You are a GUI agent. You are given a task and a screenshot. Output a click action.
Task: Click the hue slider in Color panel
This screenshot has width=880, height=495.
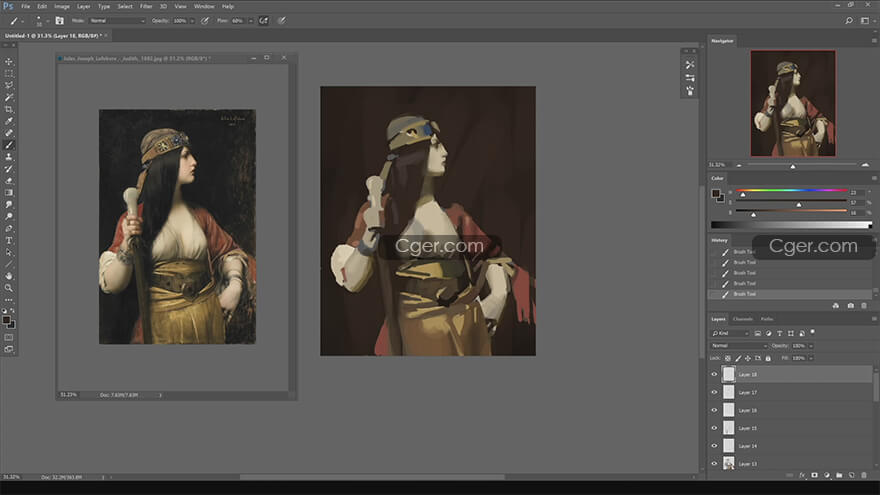pyautogui.click(x=791, y=190)
